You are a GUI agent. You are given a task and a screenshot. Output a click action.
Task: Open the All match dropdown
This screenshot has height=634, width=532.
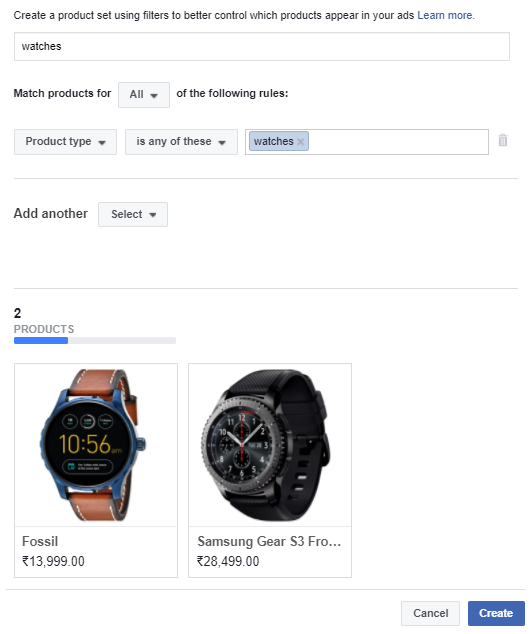point(144,95)
